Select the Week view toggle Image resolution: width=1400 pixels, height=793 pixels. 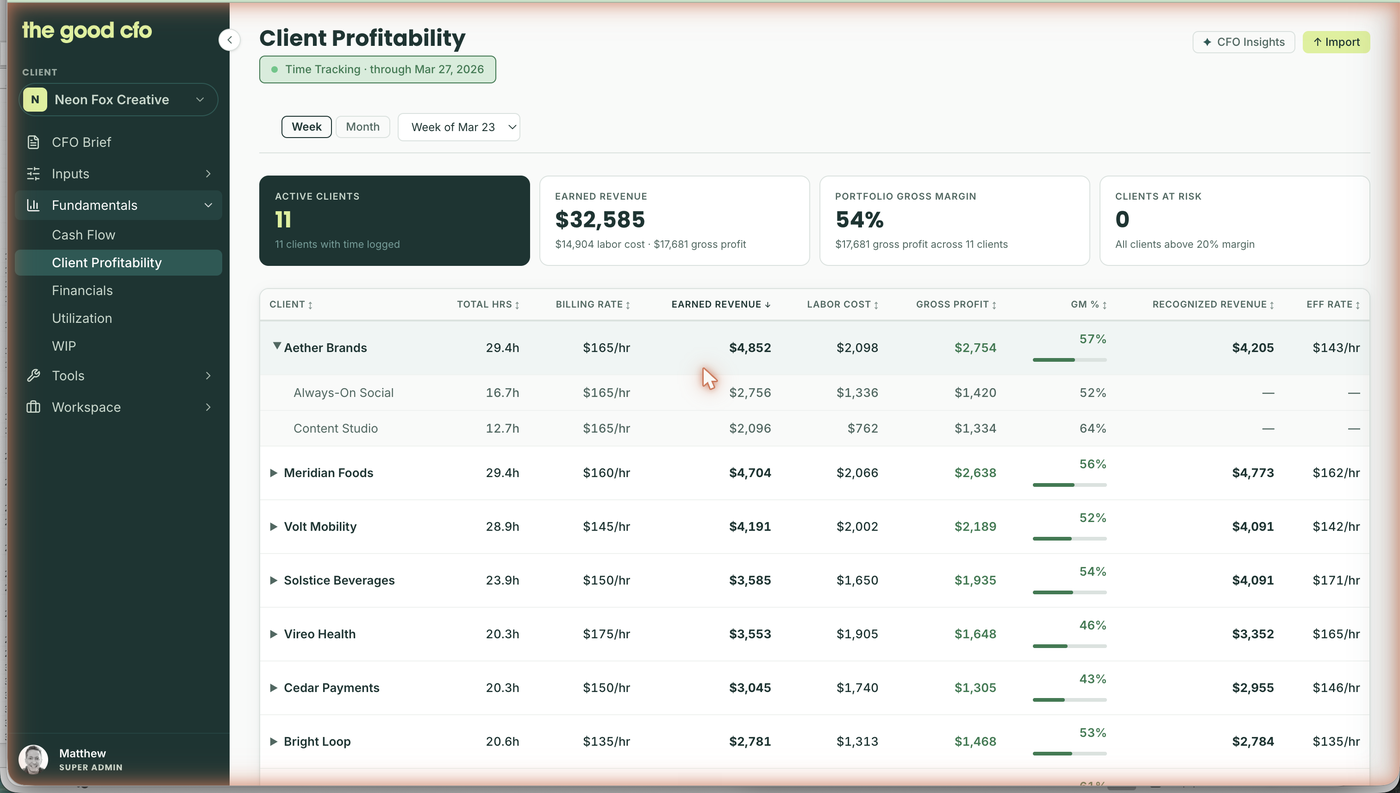tap(307, 127)
